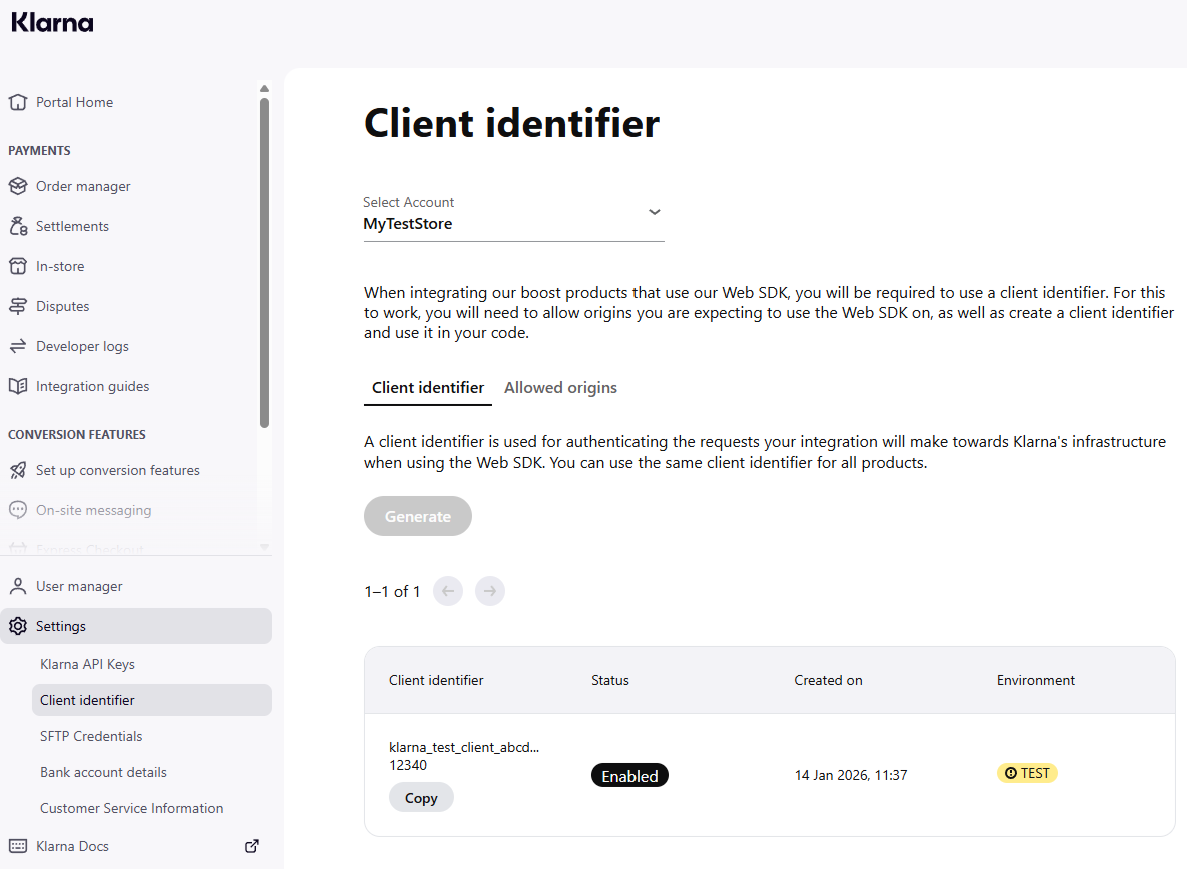Viewport: 1187px width, 869px height.
Task: Click the Developer logs arrows icon
Action: 18,347
